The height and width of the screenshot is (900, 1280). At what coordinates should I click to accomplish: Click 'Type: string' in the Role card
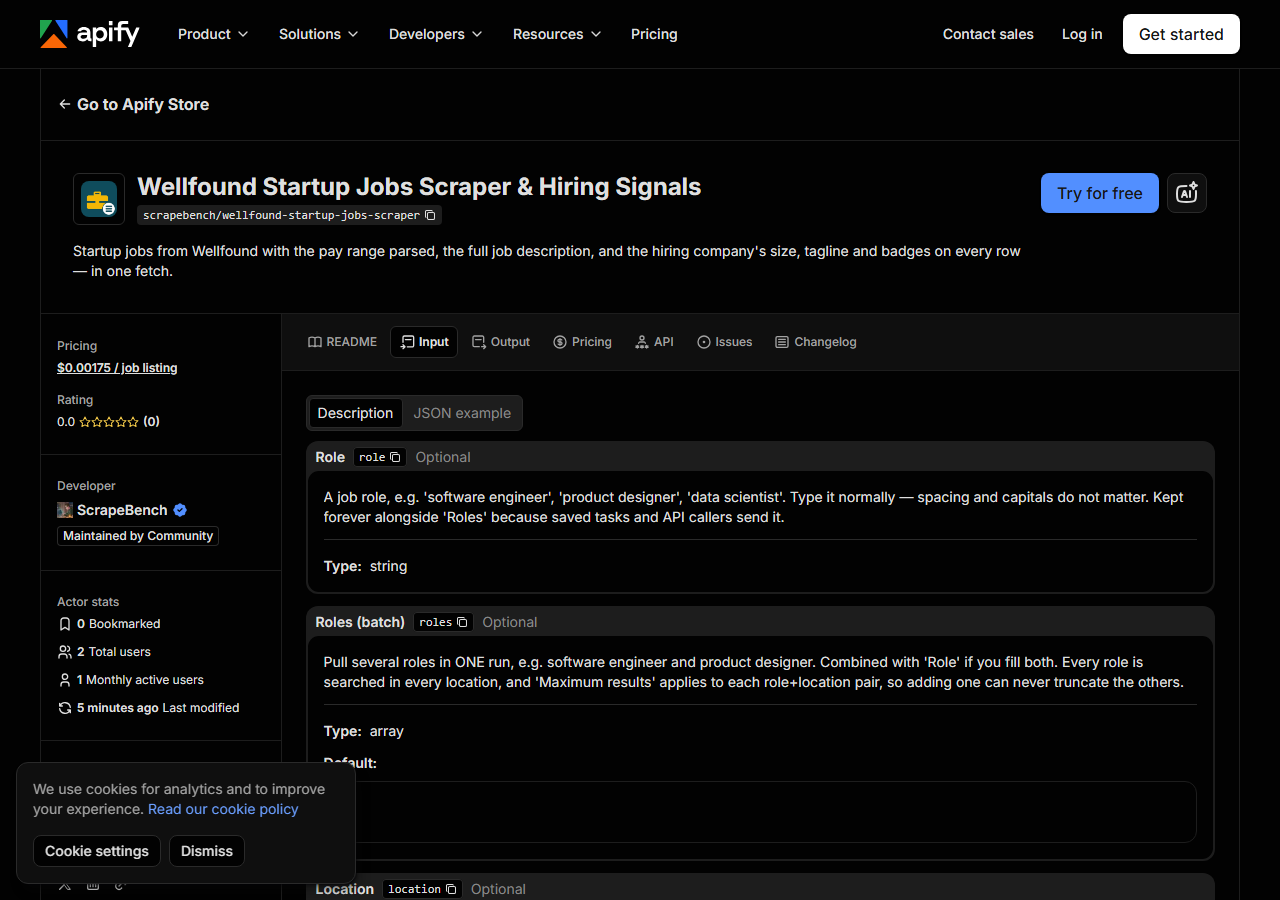click(365, 566)
